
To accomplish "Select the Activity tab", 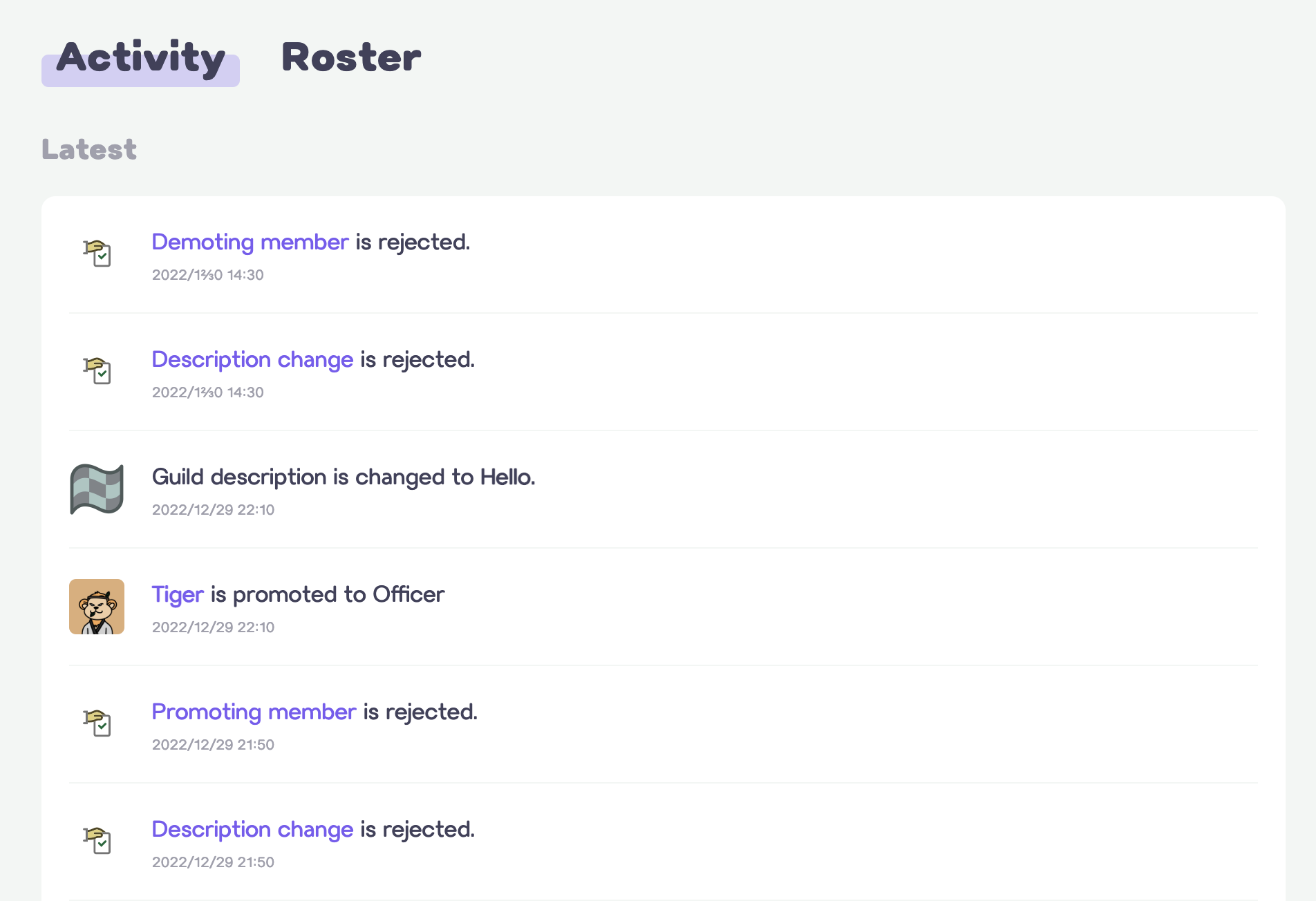I will click(x=140, y=61).
